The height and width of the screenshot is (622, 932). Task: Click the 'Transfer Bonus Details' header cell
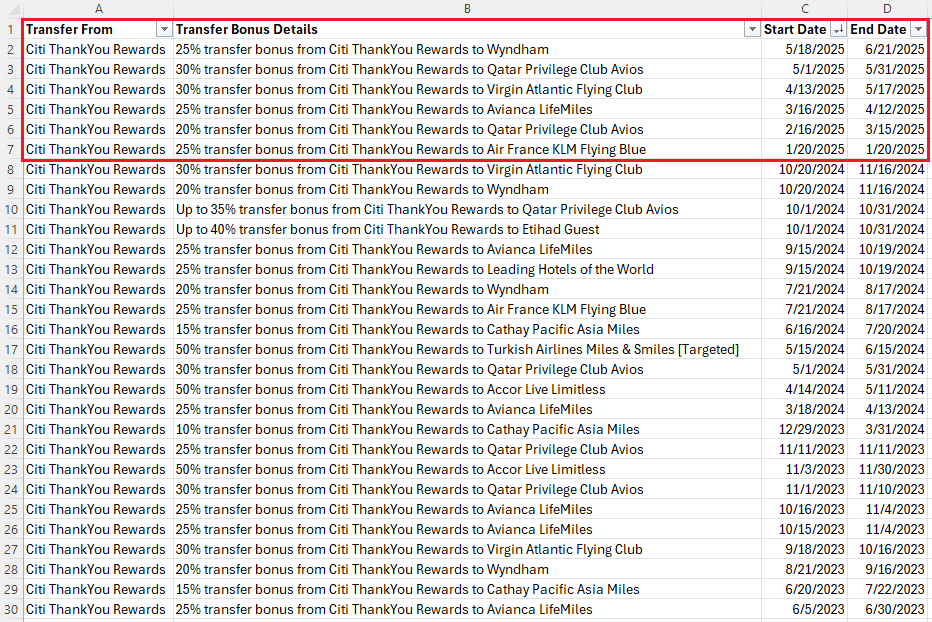[467, 29]
